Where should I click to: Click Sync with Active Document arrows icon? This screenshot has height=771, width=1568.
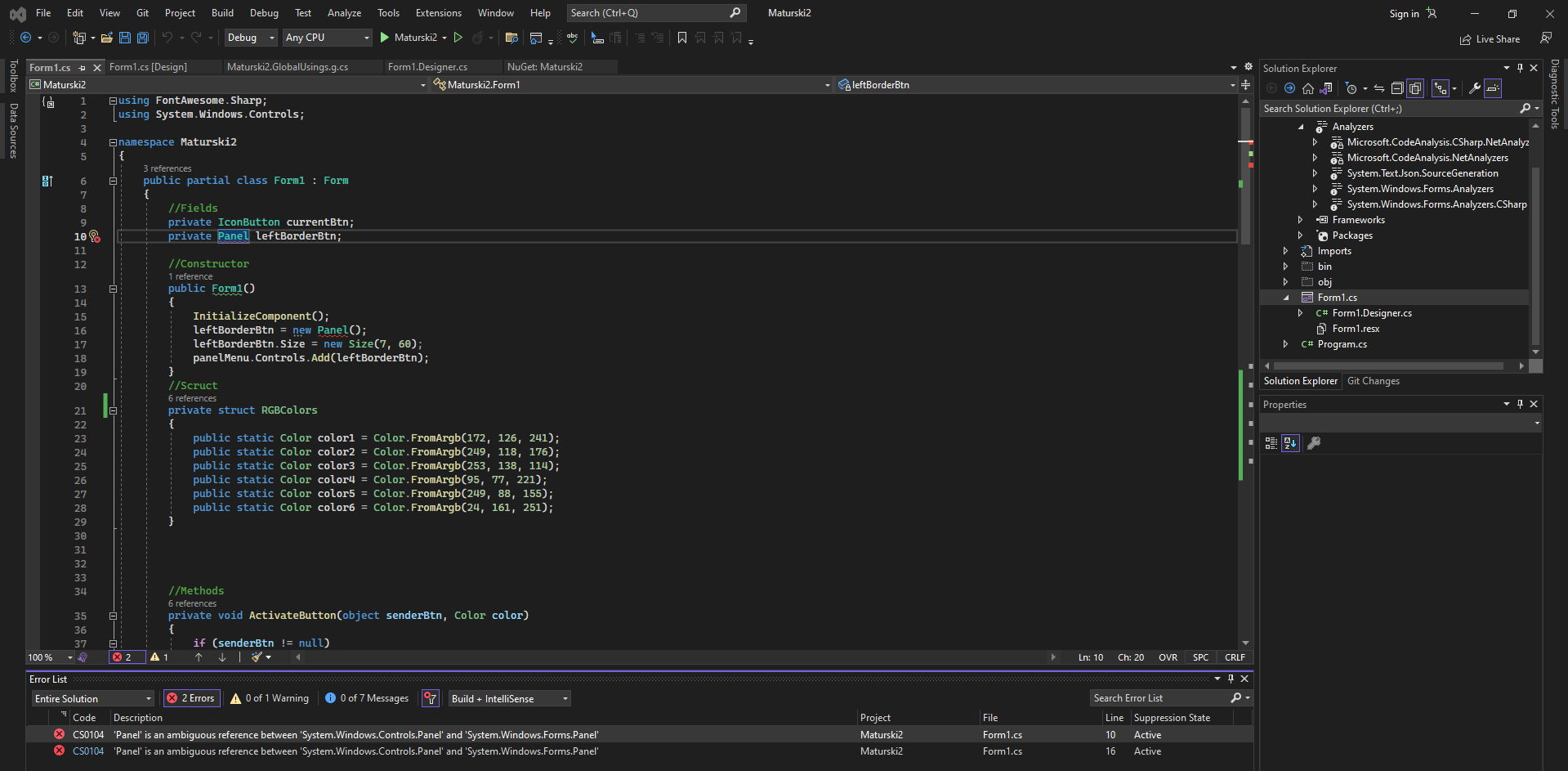tap(1379, 88)
